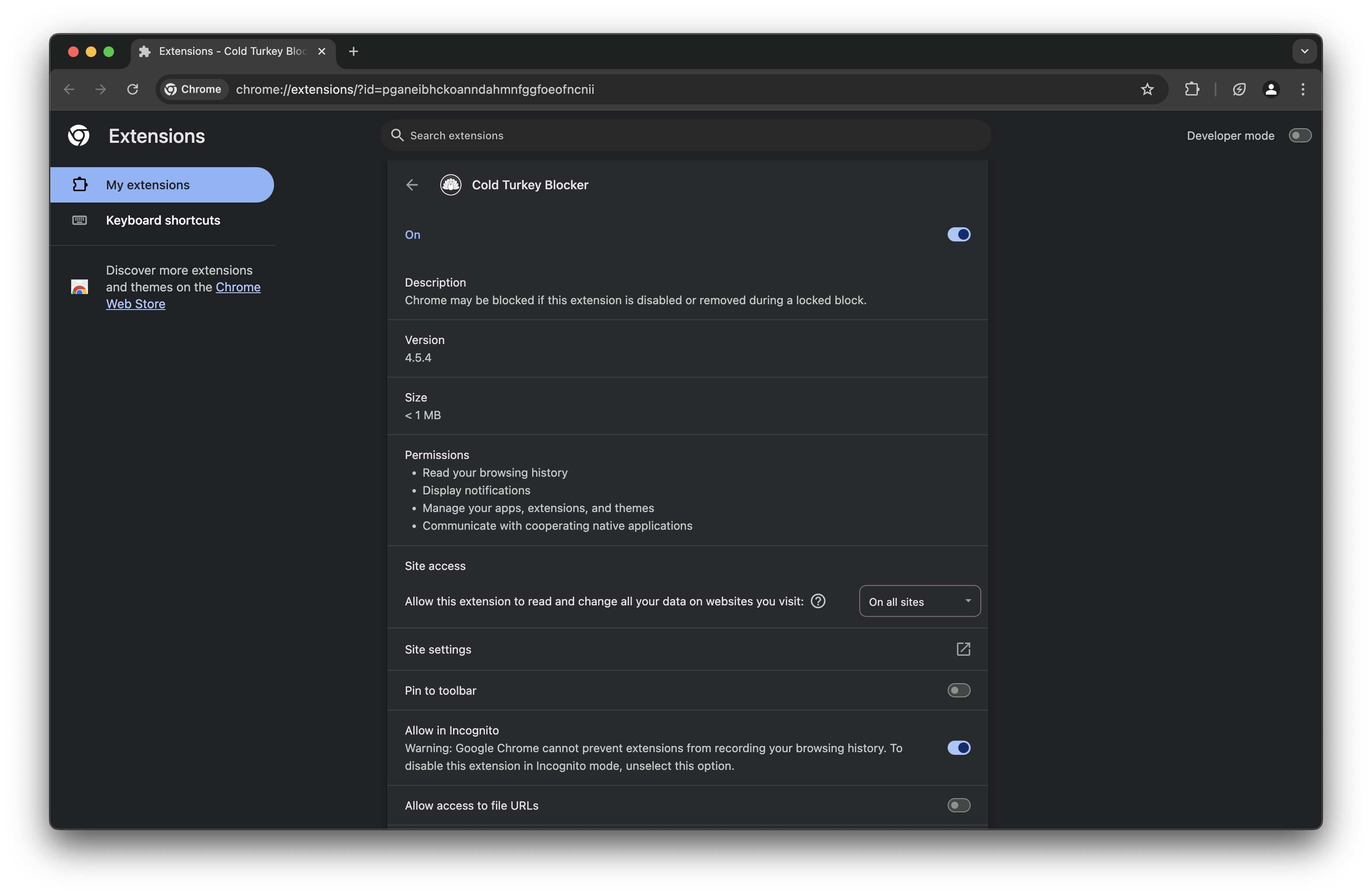Click Manage your apps, extensions, and themes
This screenshot has height=895, width=1372.
(538, 508)
